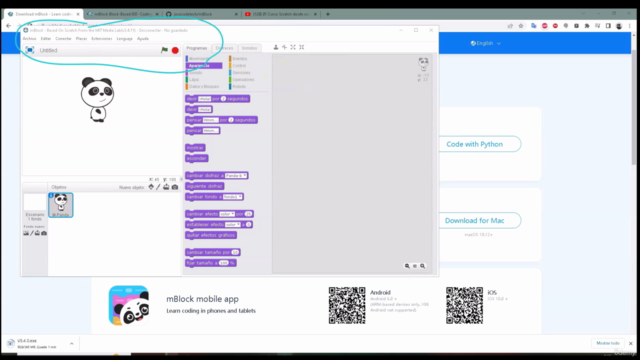Open the browser extensions puzzle icon

coord(587,26)
